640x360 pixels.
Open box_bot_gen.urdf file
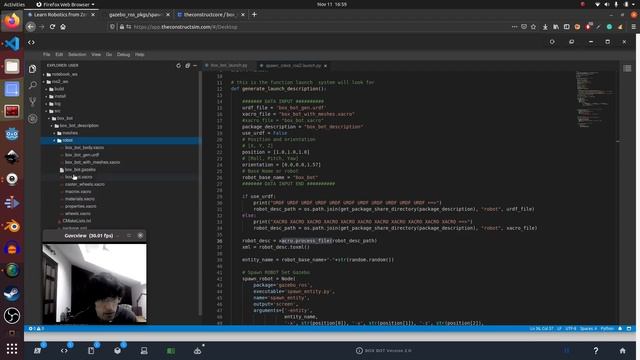tap(82, 155)
